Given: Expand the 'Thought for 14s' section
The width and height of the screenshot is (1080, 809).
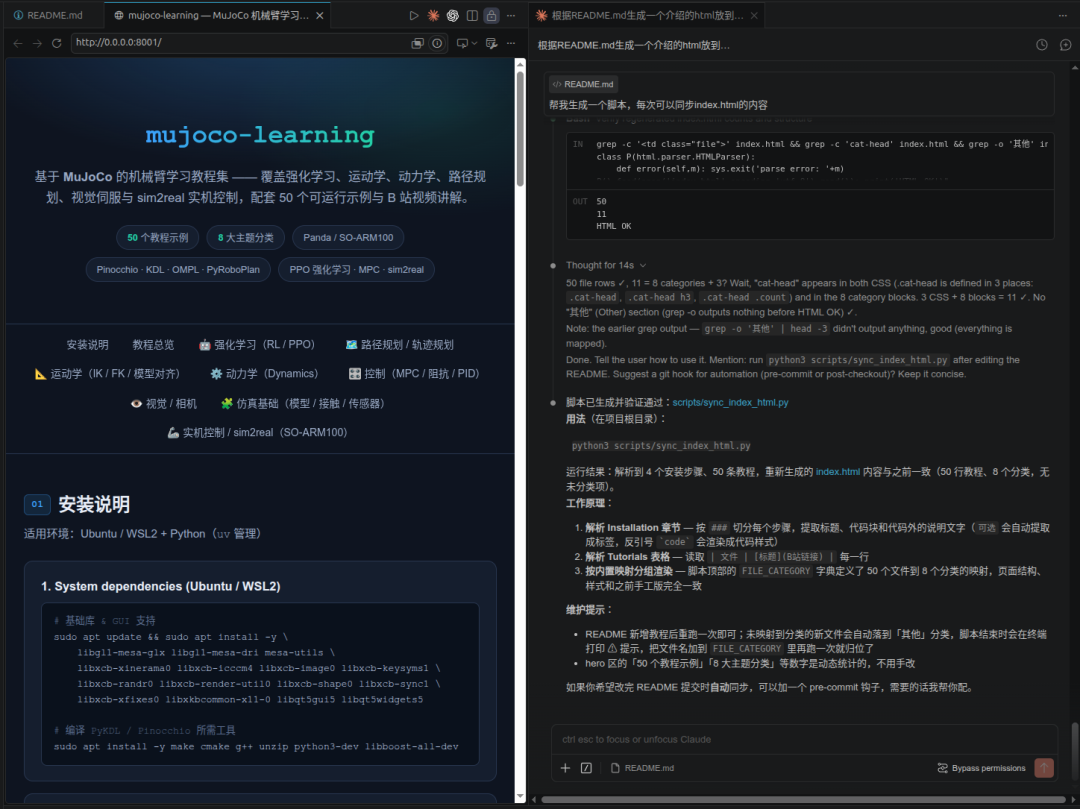Looking at the screenshot, I should pos(606,265).
